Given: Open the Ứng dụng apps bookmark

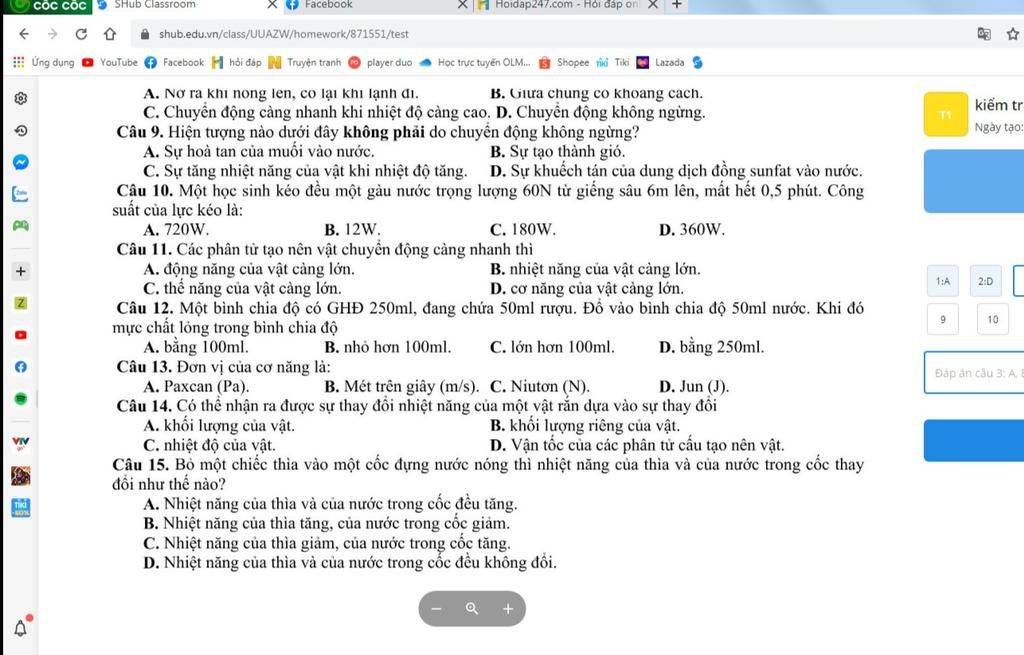Looking at the screenshot, I should [44, 63].
